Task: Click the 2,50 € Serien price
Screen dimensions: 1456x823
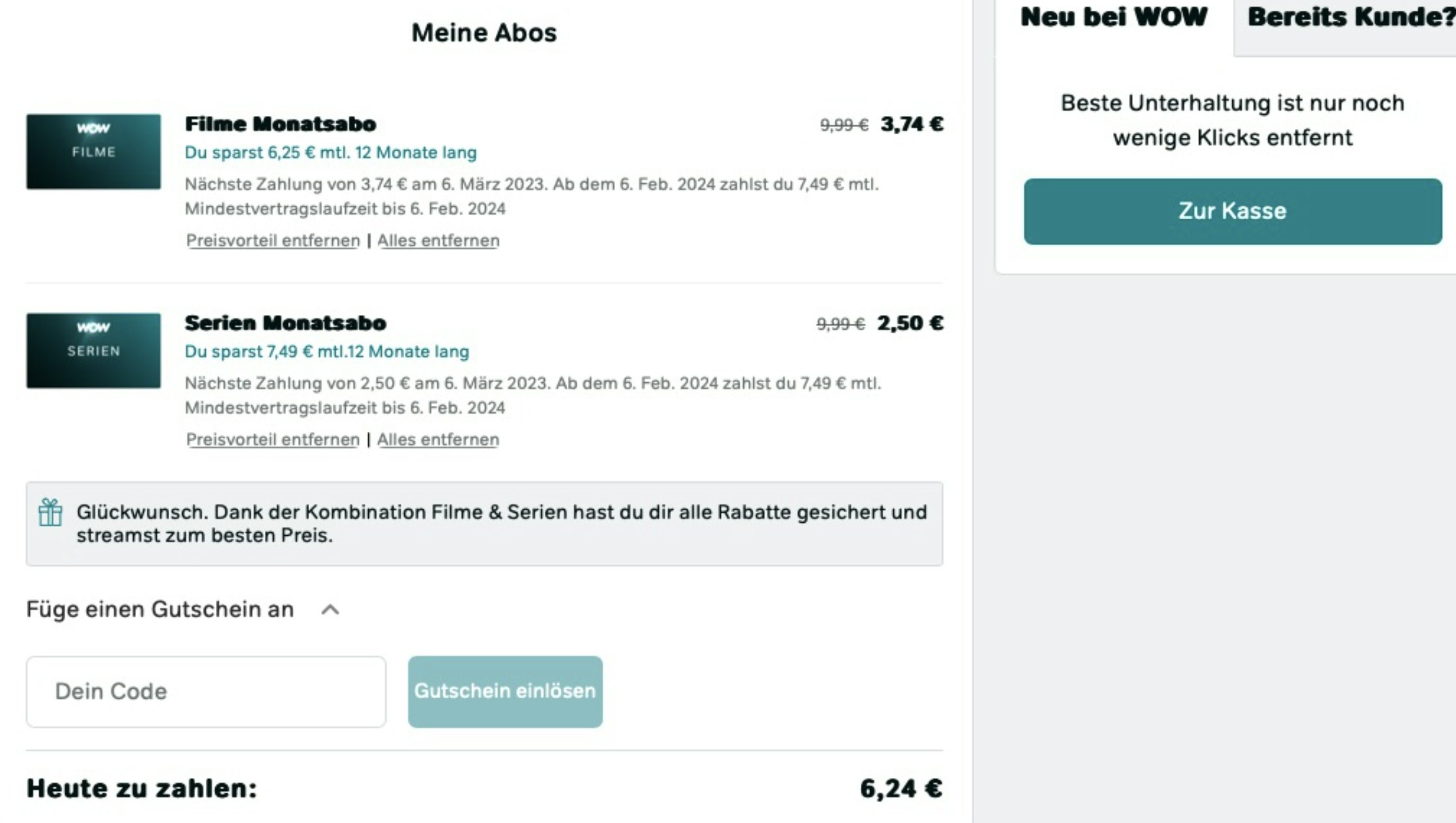Action: click(910, 323)
